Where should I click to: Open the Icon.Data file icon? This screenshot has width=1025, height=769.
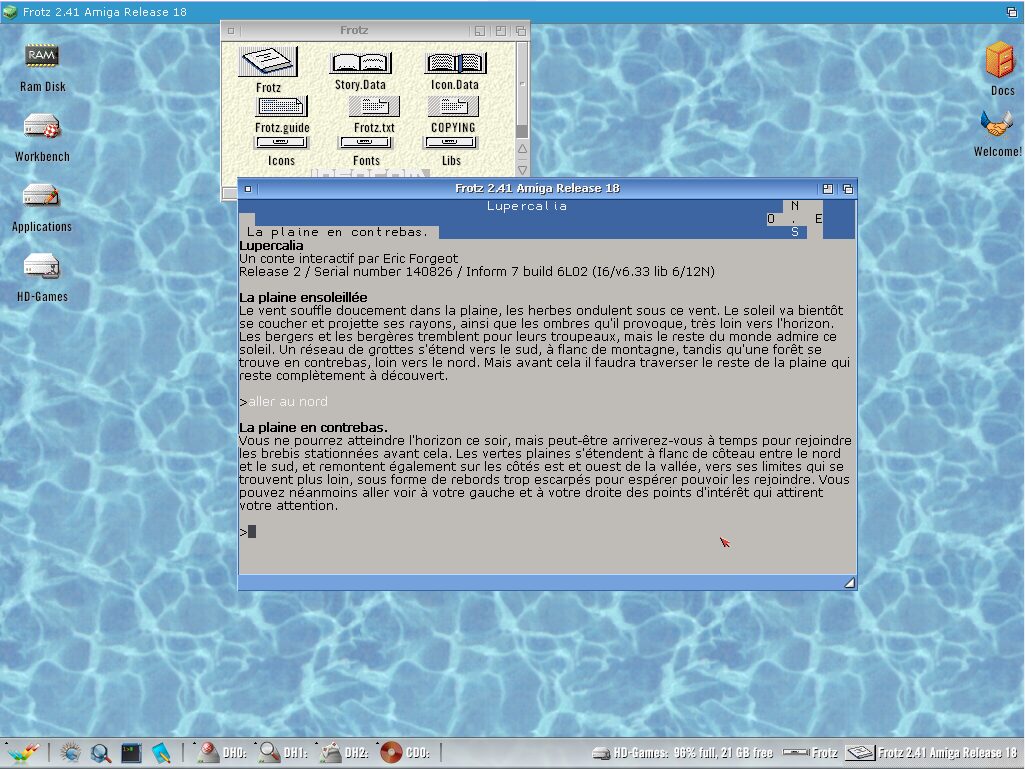(455, 64)
